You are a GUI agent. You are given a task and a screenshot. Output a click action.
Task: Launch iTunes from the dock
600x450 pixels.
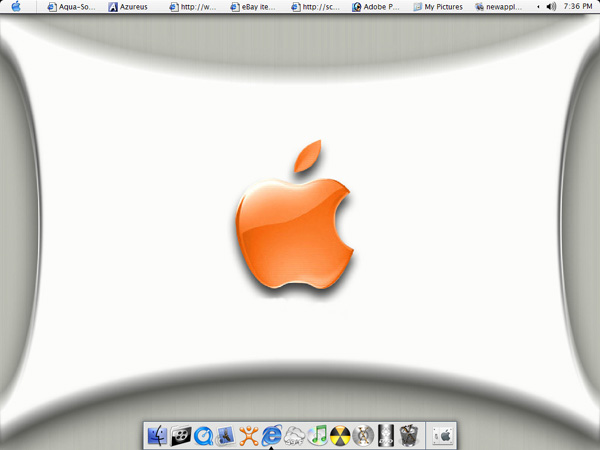pos(317,435)
